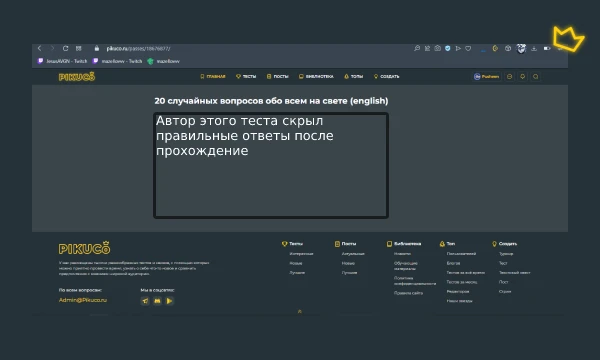The height and width of the screenshot is (360, 600).
Task: Open Тестов за месяц footer link
Action: coord(462,282)
